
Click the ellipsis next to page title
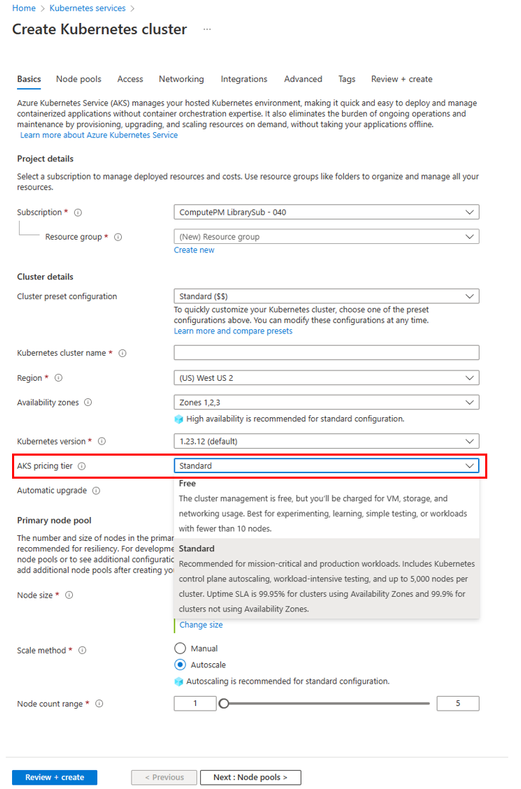[x=207, y=29]
